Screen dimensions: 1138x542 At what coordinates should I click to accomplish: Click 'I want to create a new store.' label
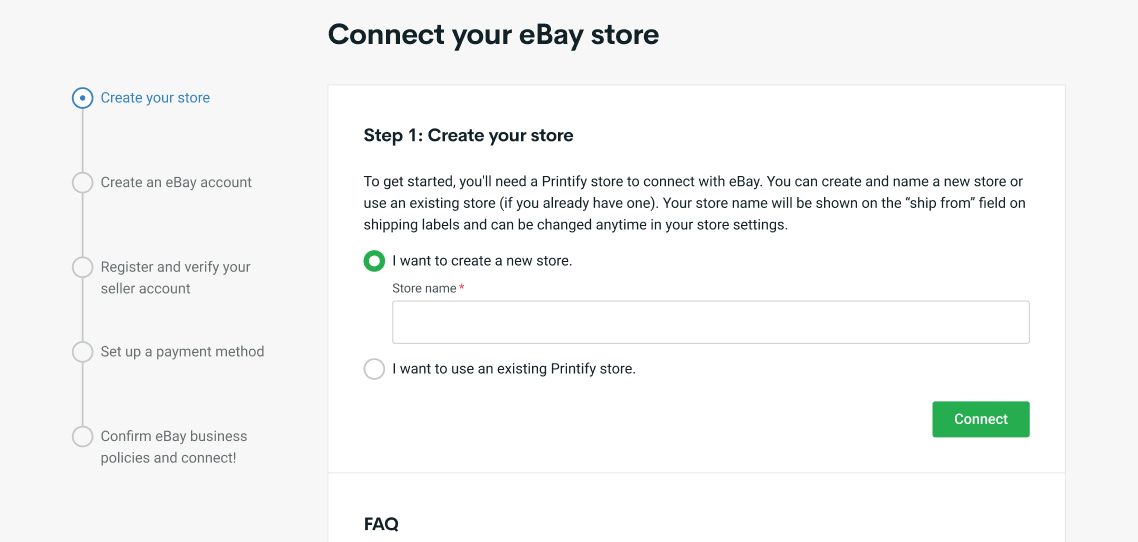click(482, 261)
